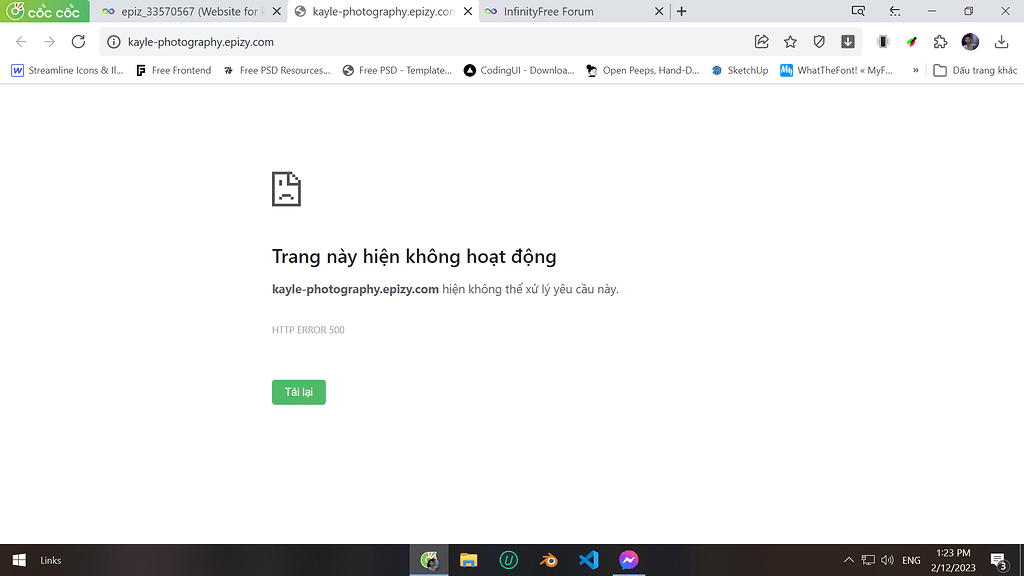This screenshot has height=576, width=1024.
Task: Open the extensions puzzle-piece icon
Action: click(x=940, y=43)
